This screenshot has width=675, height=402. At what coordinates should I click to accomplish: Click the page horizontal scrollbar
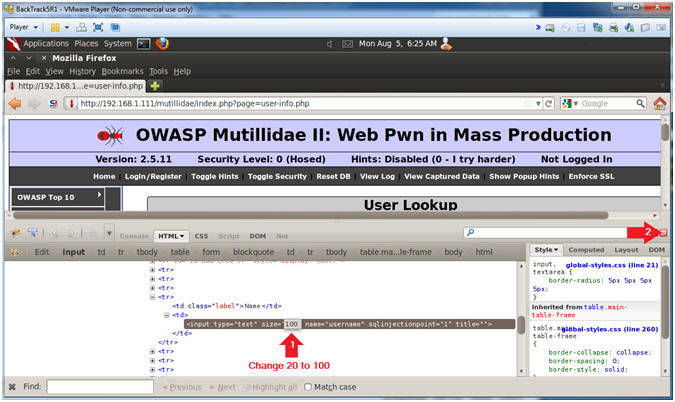(311, 215)
